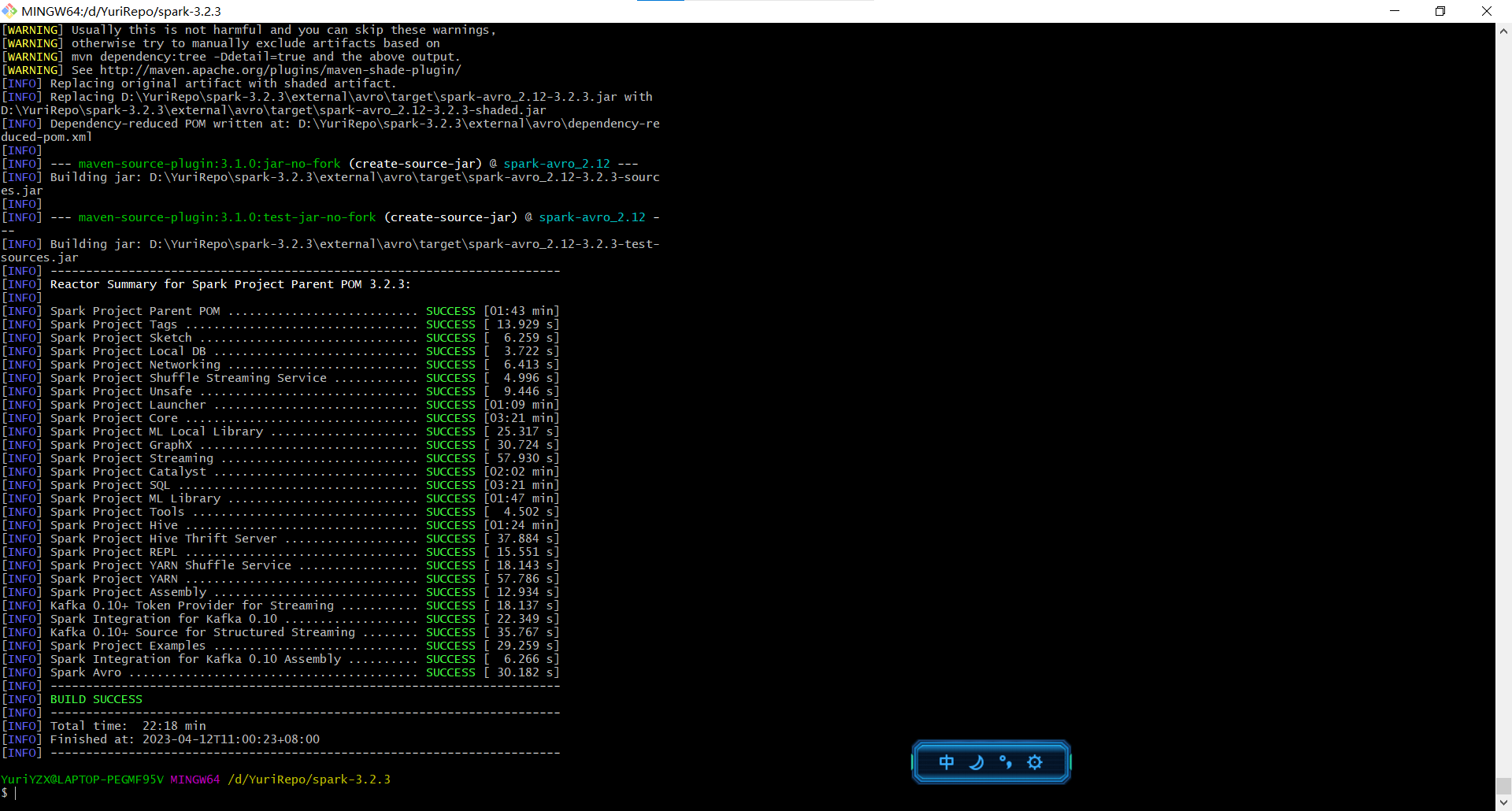Image resolution: width=1512 pixels, height=811 pixels.
Task: Minimize the MINGW64 terminal window
Action: tap(1395, 11)
